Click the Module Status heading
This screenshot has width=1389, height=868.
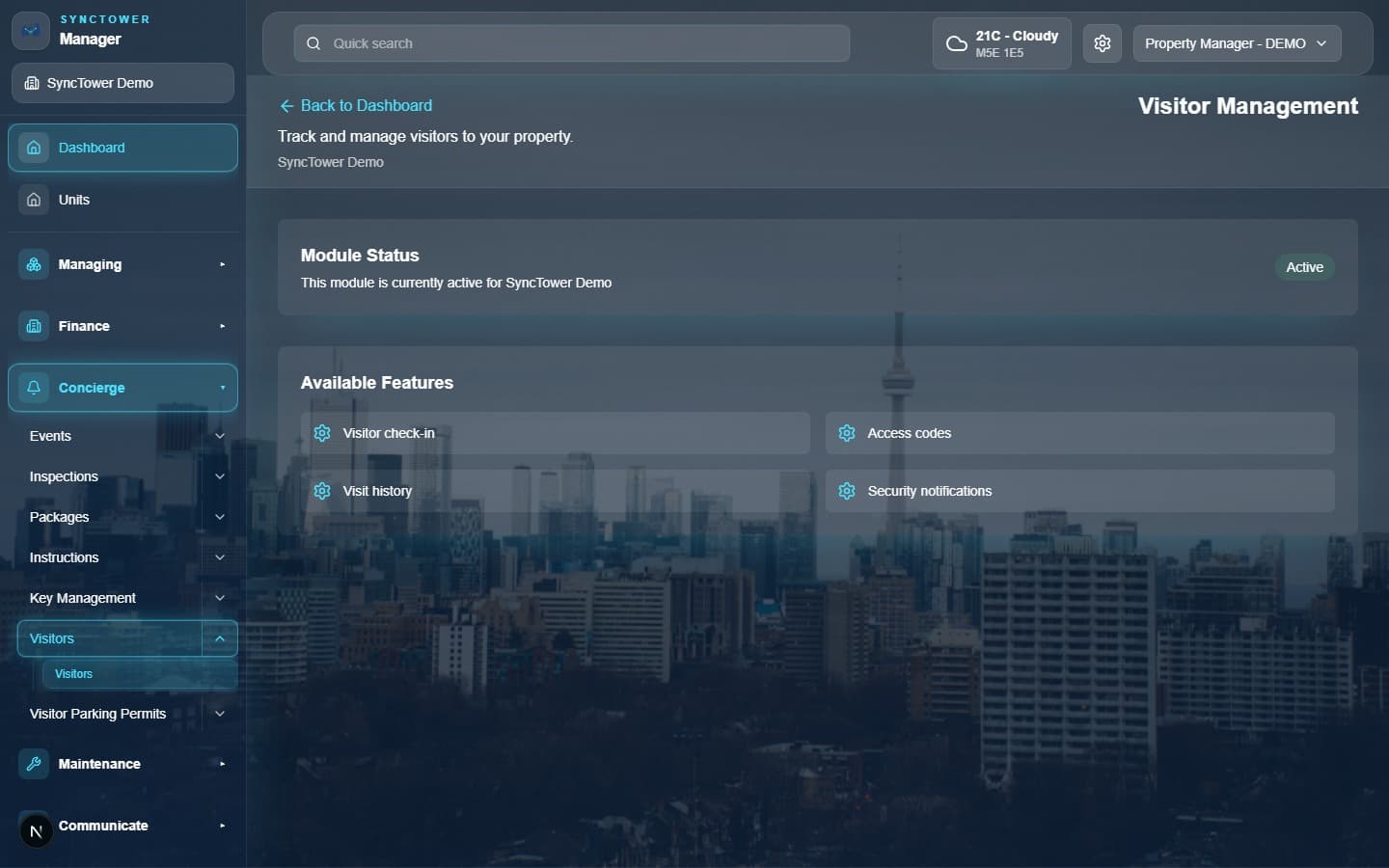[360, 256]
